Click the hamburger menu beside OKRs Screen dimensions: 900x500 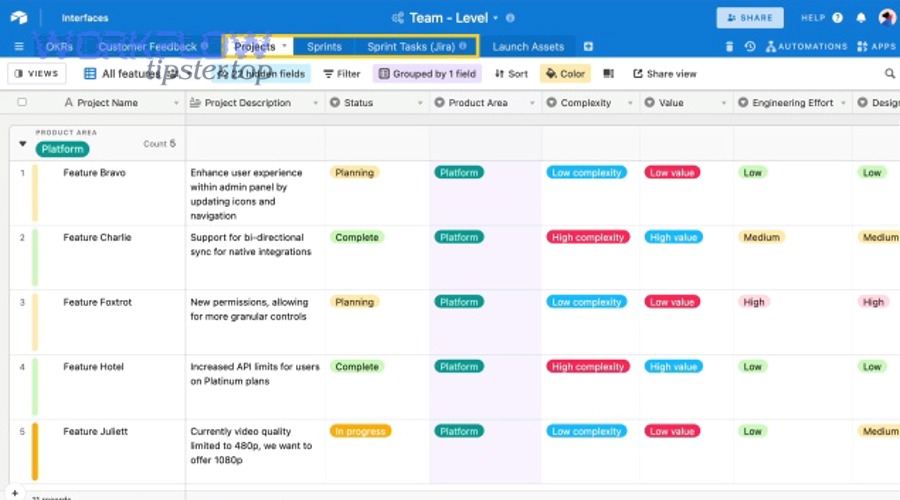[19, 47]
